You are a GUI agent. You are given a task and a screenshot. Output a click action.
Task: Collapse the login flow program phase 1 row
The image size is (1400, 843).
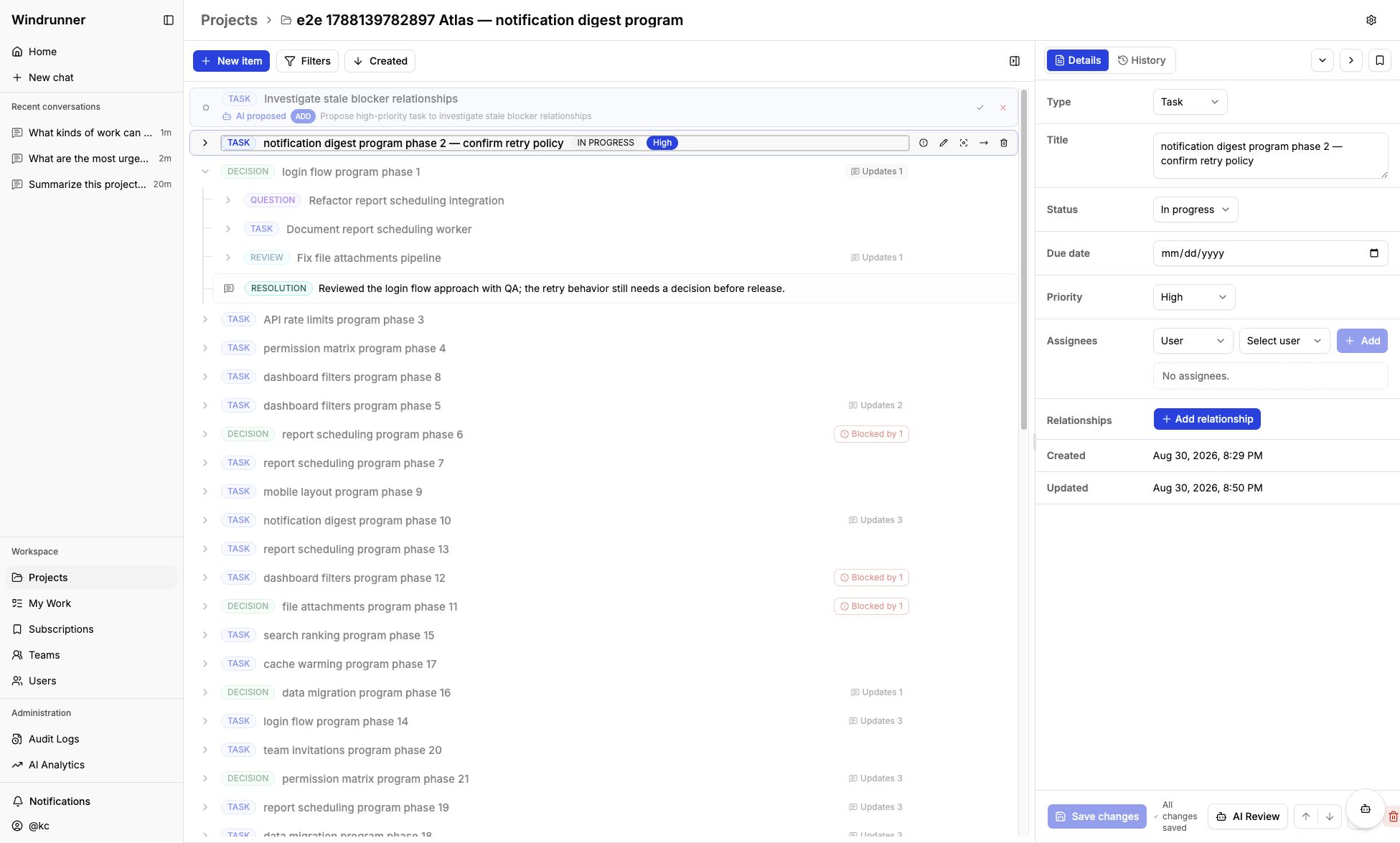click(205, 171)
